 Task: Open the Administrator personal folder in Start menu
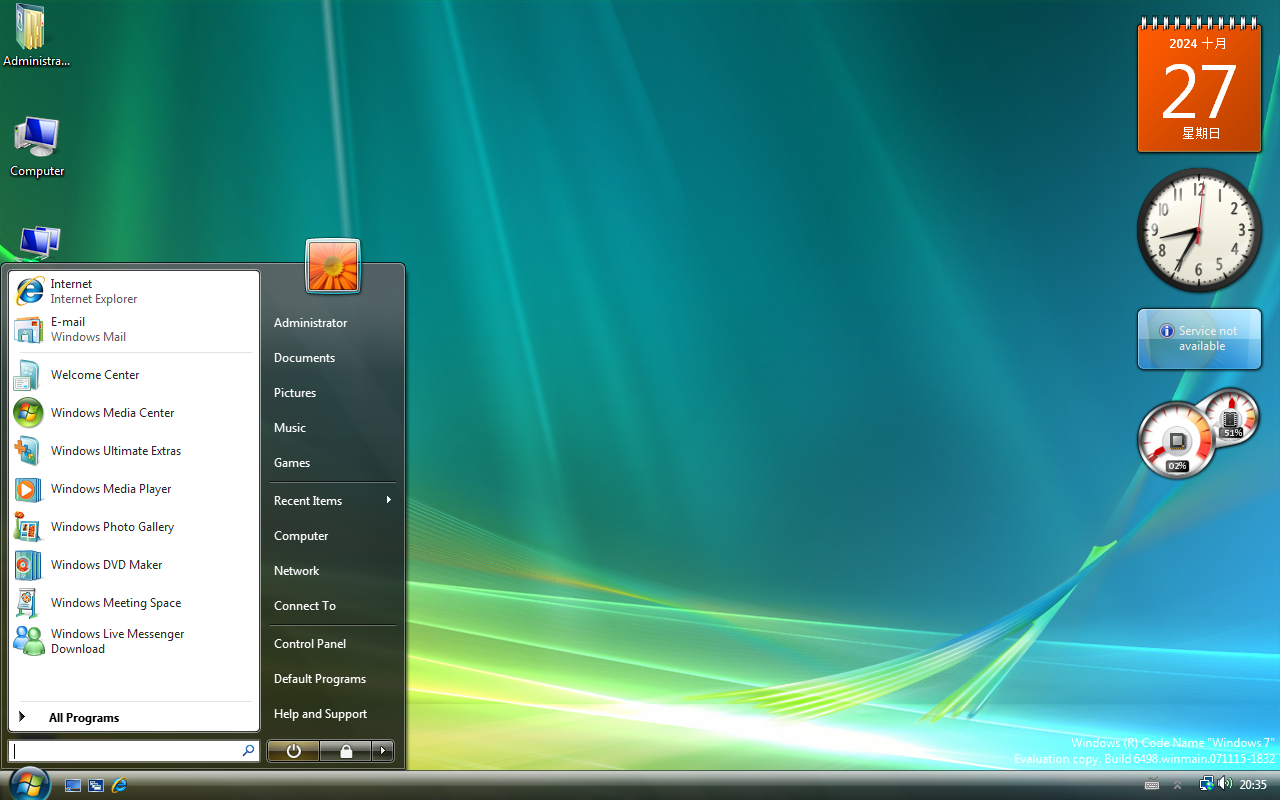pos(332,323)
